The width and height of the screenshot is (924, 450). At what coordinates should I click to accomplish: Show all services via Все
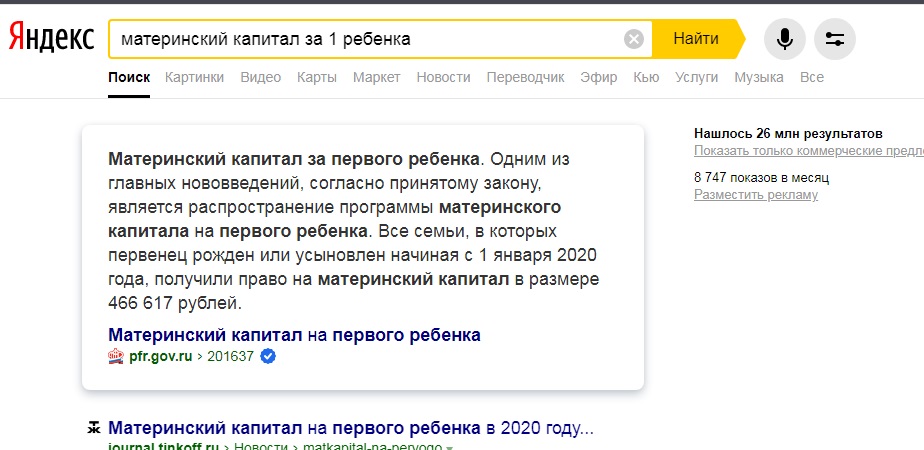pyautogui.click(x=812, y=77)
